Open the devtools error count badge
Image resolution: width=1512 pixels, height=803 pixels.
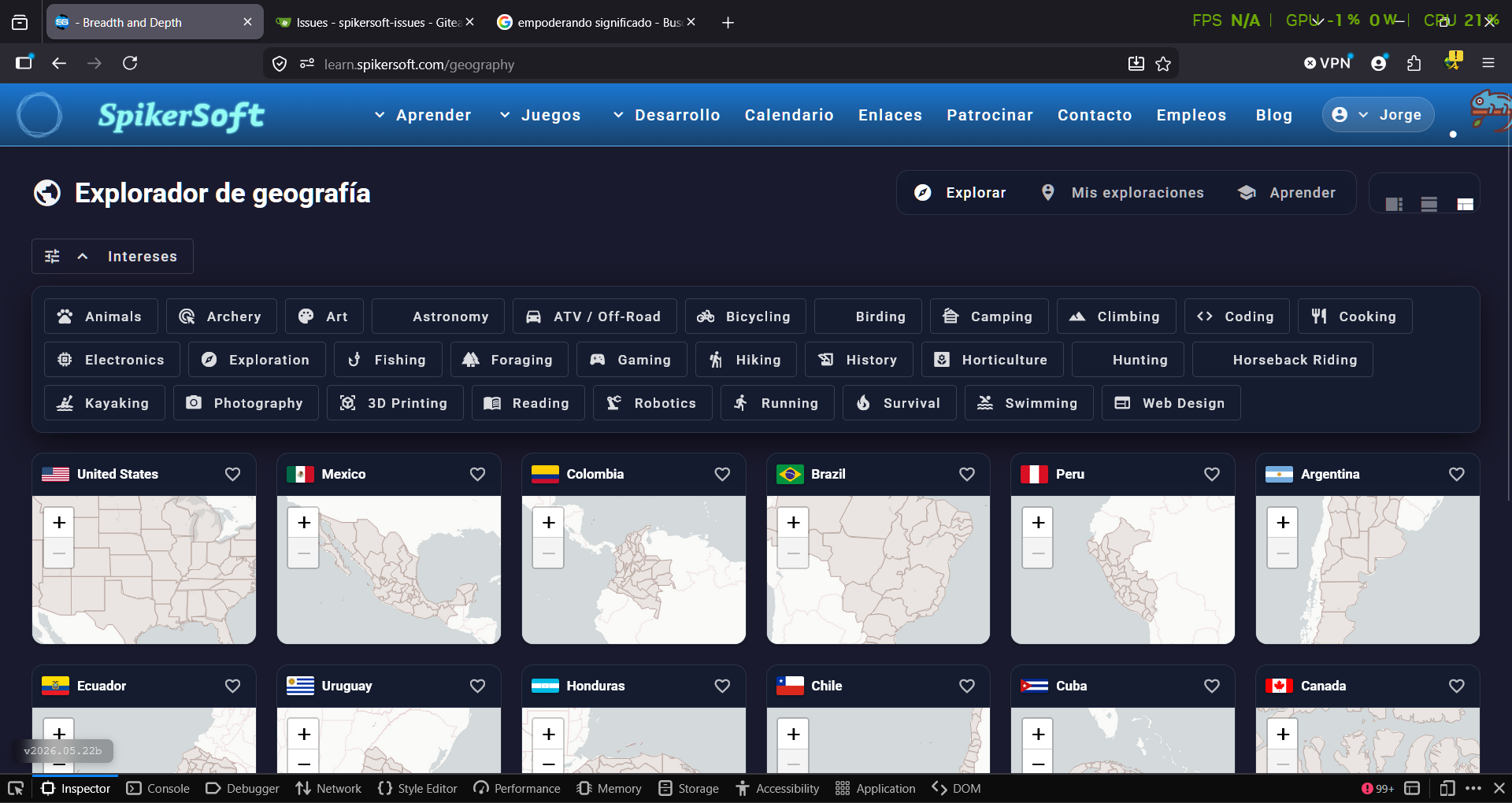click(x=1378, y=788)
